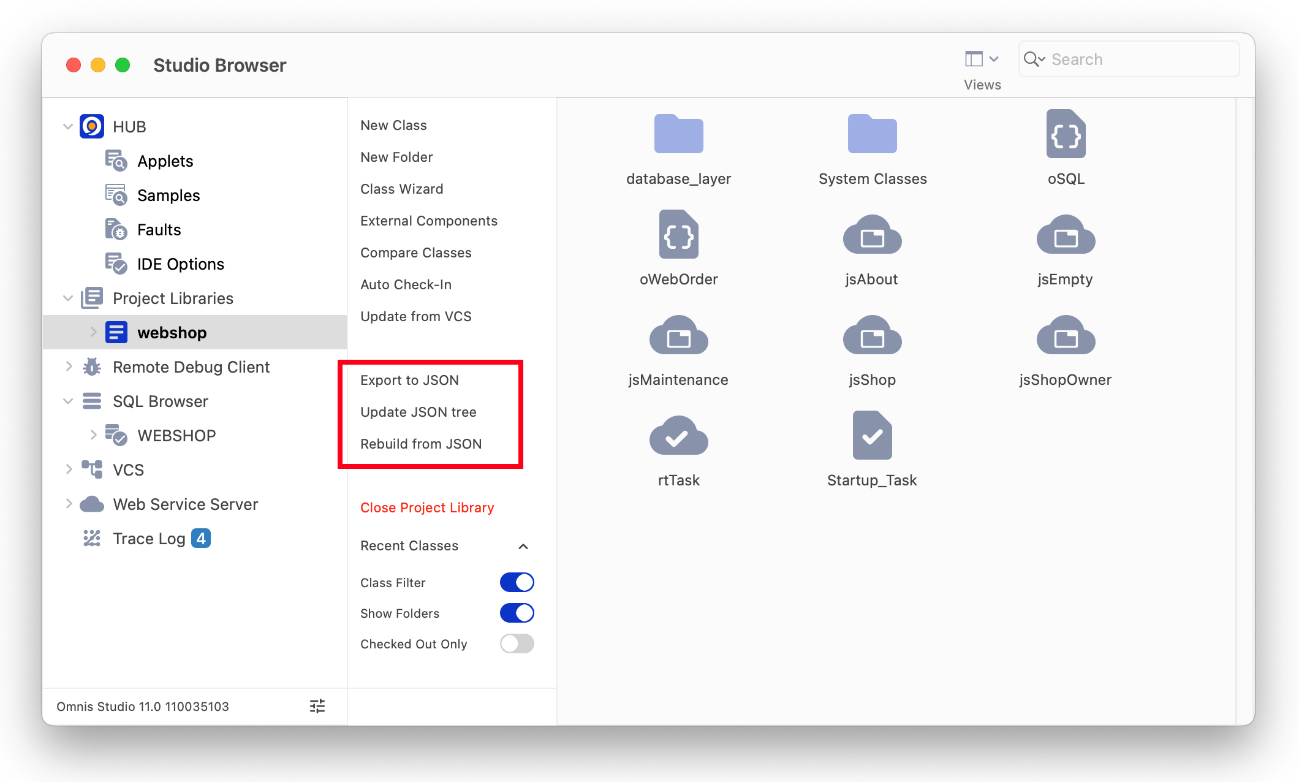The height and width of the screenshot is (782, 1299).
Task: Collapse the Project Libraries node
Action: coord(68,298)
